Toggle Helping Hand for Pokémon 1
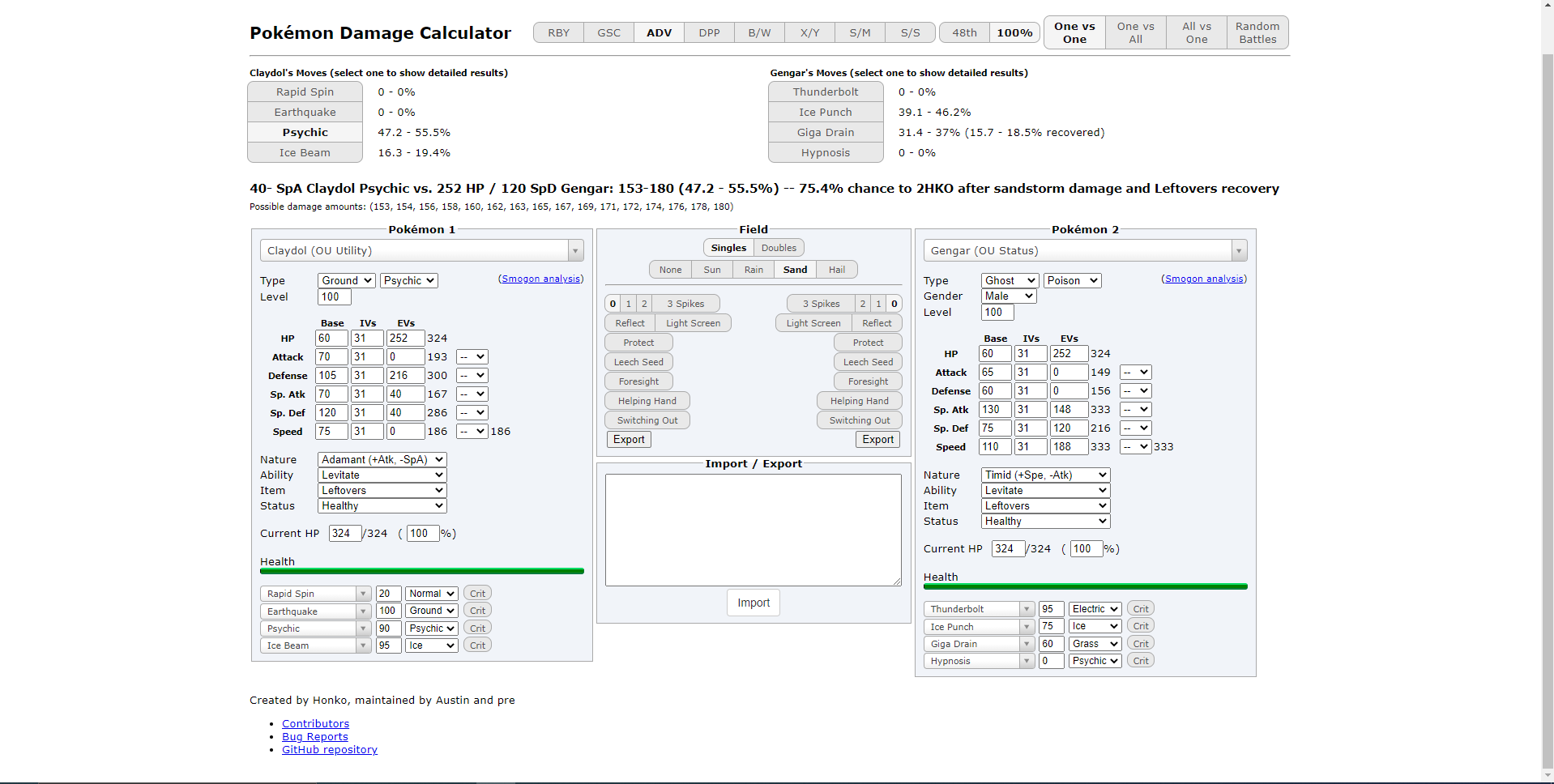The image size is (1554, 784). [647, 401]
